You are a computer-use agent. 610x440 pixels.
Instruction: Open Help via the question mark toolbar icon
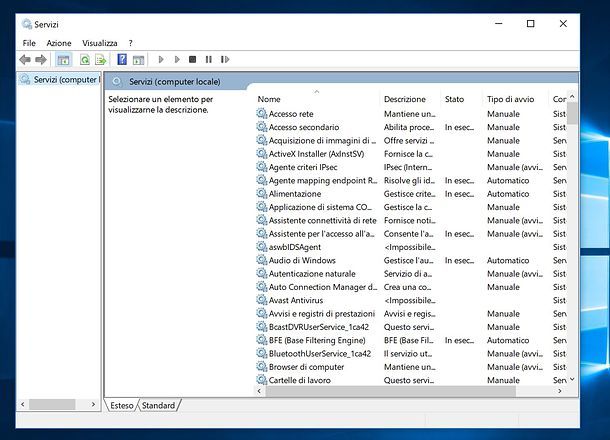122,59
